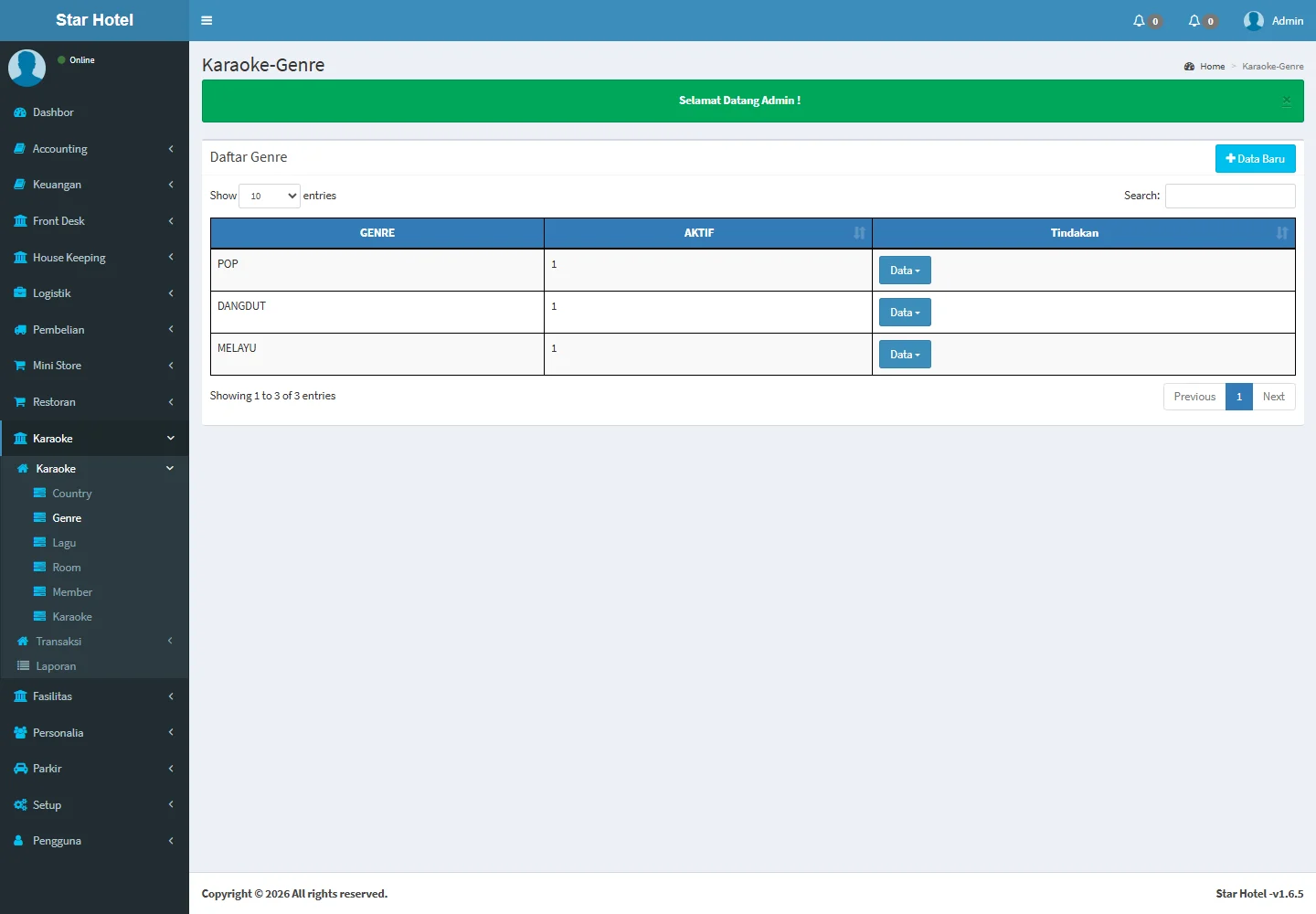
Task: Open the Data dropdown for POP row
Action: tap(905, 271)
